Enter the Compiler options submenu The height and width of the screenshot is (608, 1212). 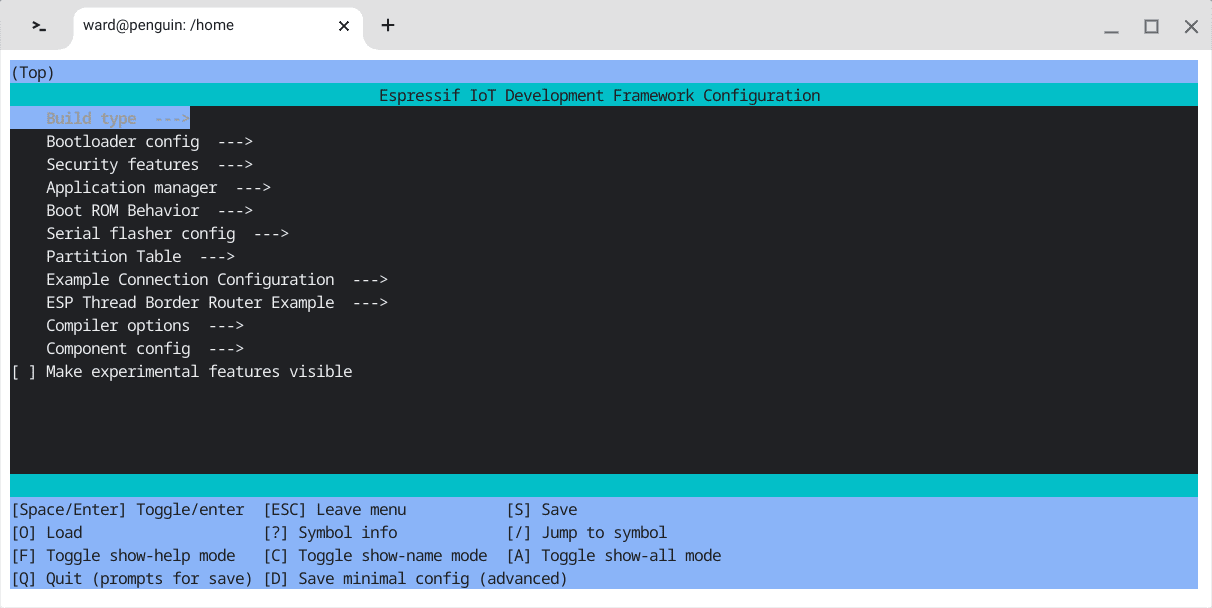pyautogui.click(x=145, y=326)
